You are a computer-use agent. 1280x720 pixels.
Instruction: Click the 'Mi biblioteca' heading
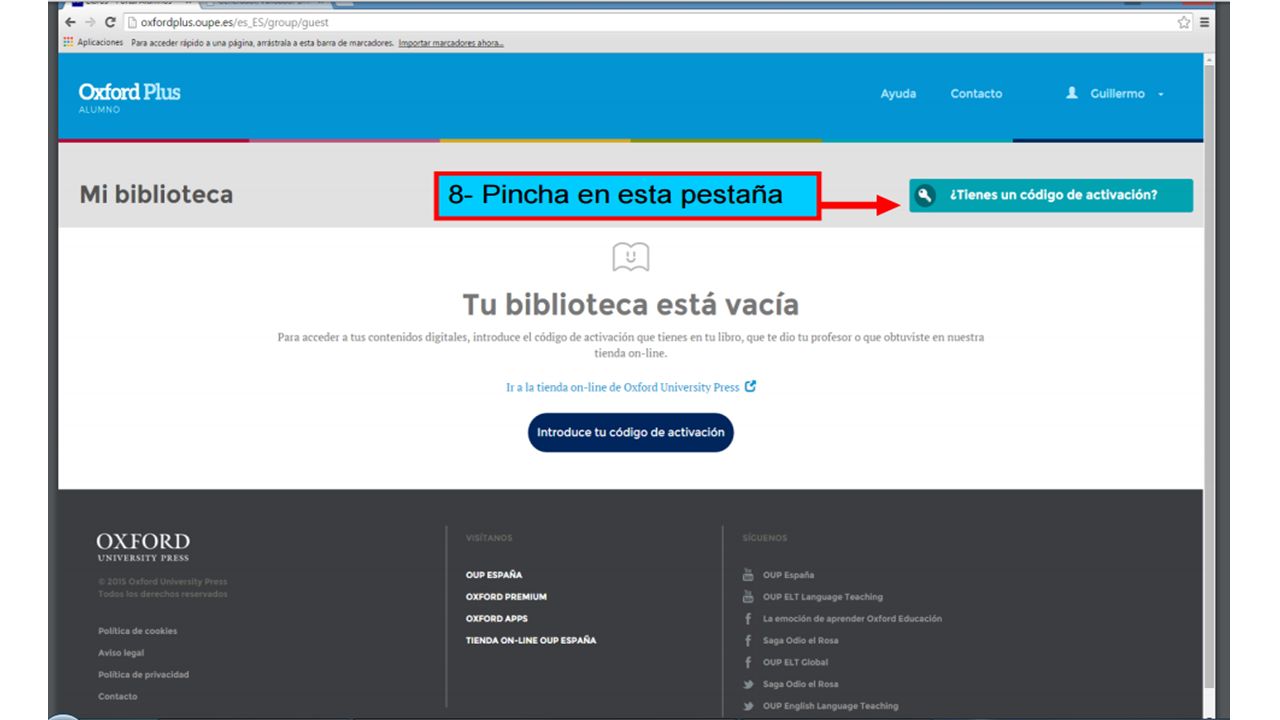coord(156,195)
